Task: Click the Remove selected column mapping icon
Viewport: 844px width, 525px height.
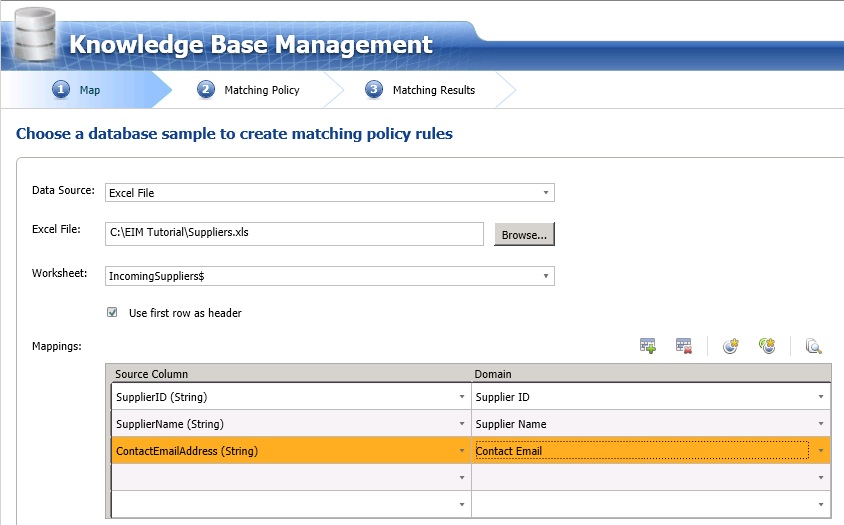Action: point(684,346)
